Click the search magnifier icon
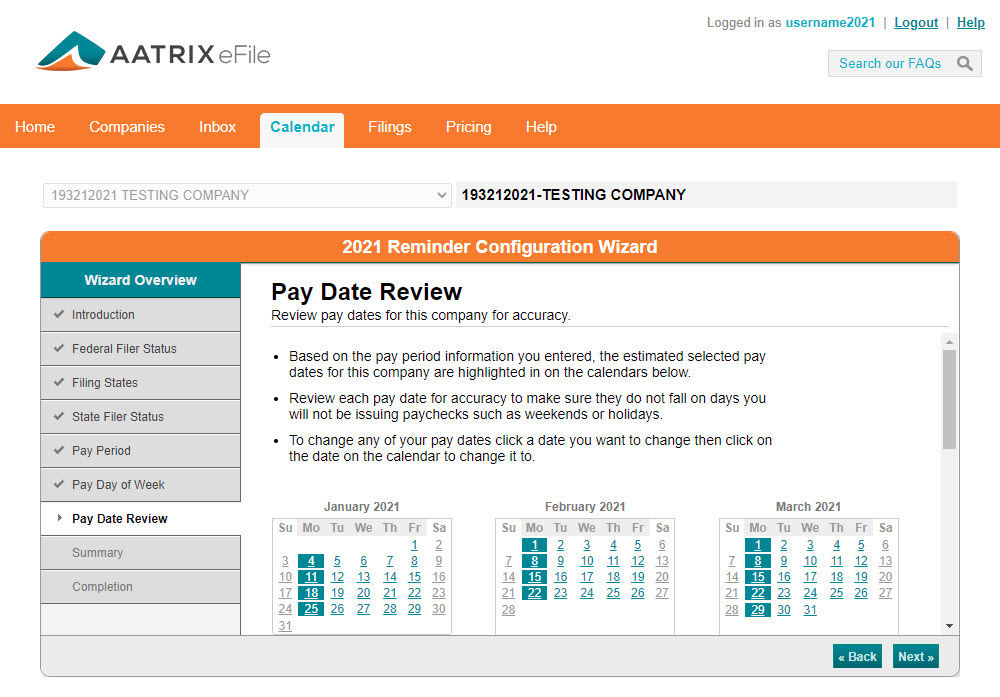Image resolution: width=1000 pixels, height=697 pixels. (964, 64)
